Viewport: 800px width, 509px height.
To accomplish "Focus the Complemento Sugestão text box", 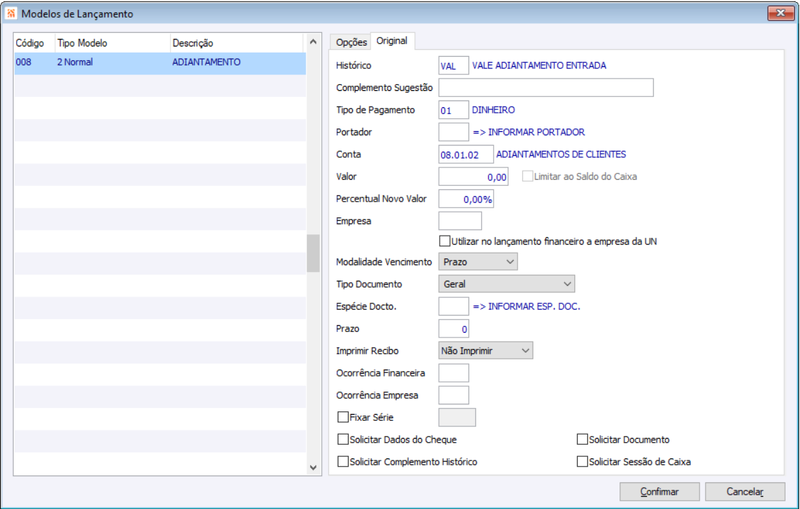I will pyautogui.click(x=546, y=88).
